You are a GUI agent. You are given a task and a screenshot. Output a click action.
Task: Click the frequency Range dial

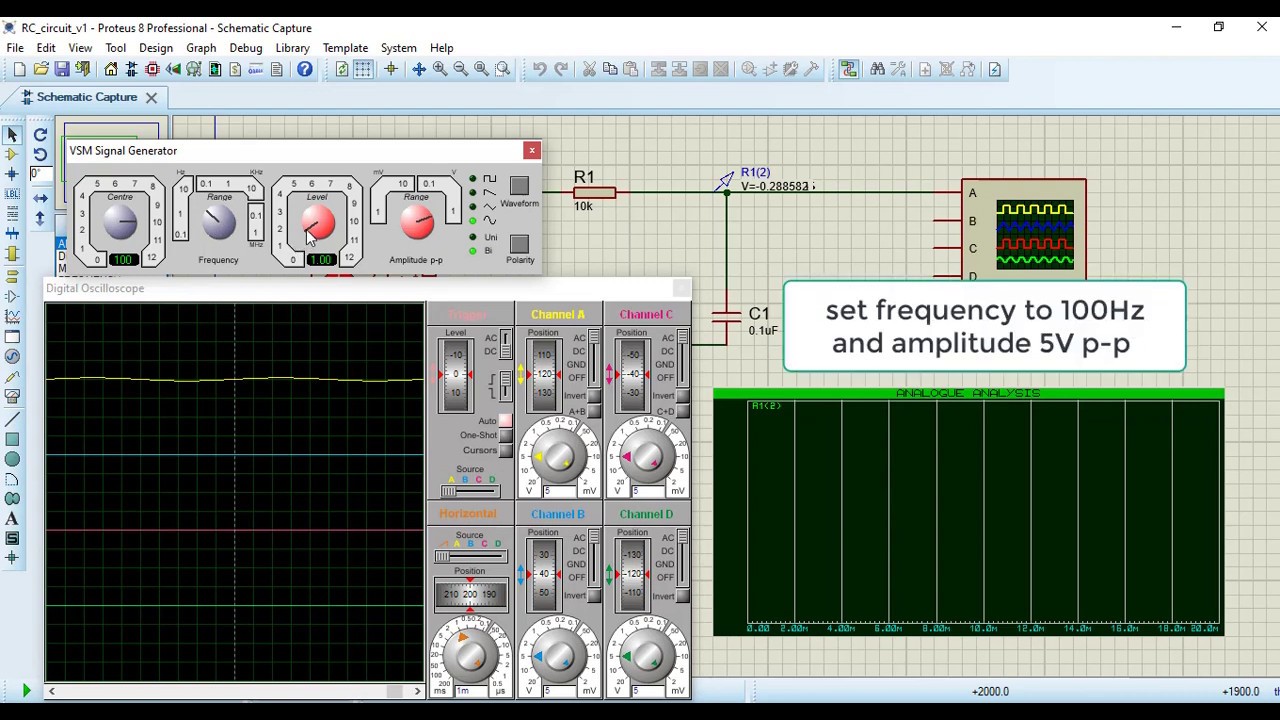tap(219, 223)
